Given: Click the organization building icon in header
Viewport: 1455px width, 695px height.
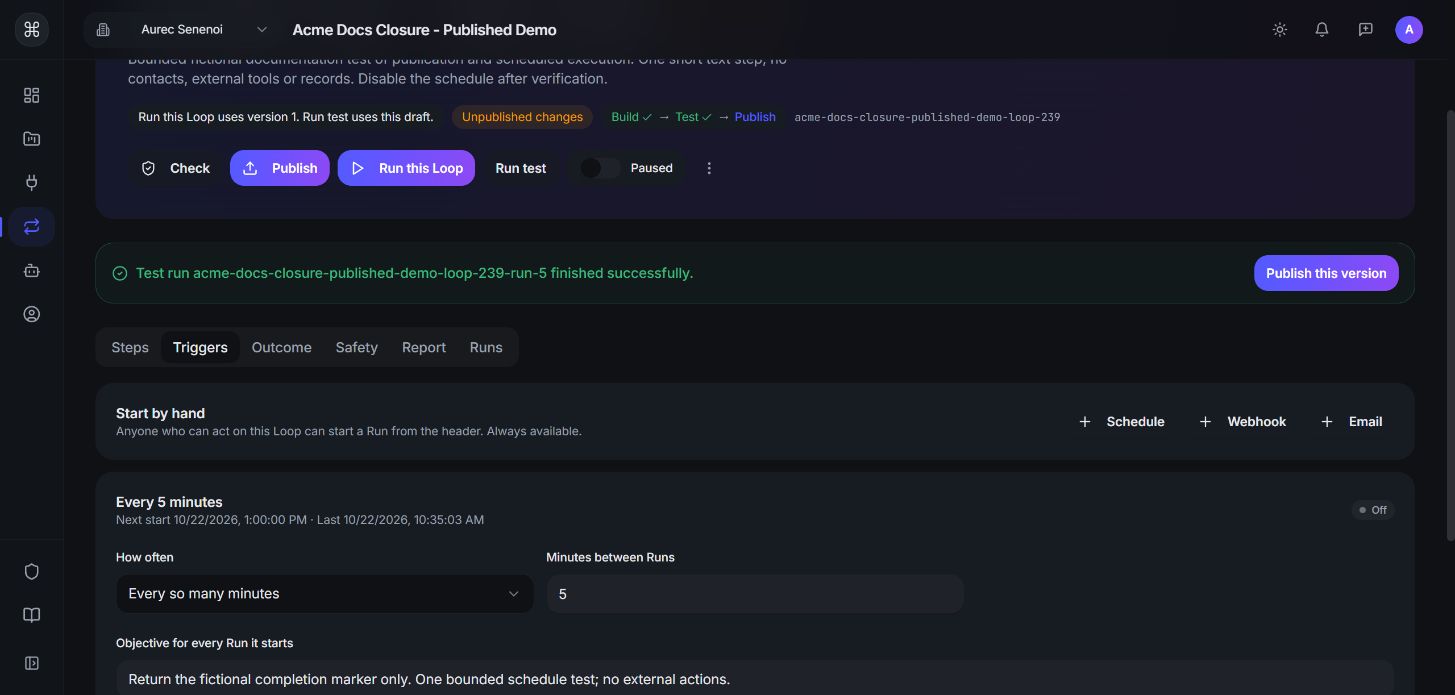Looking at the screenshot, I should [103, 30].
